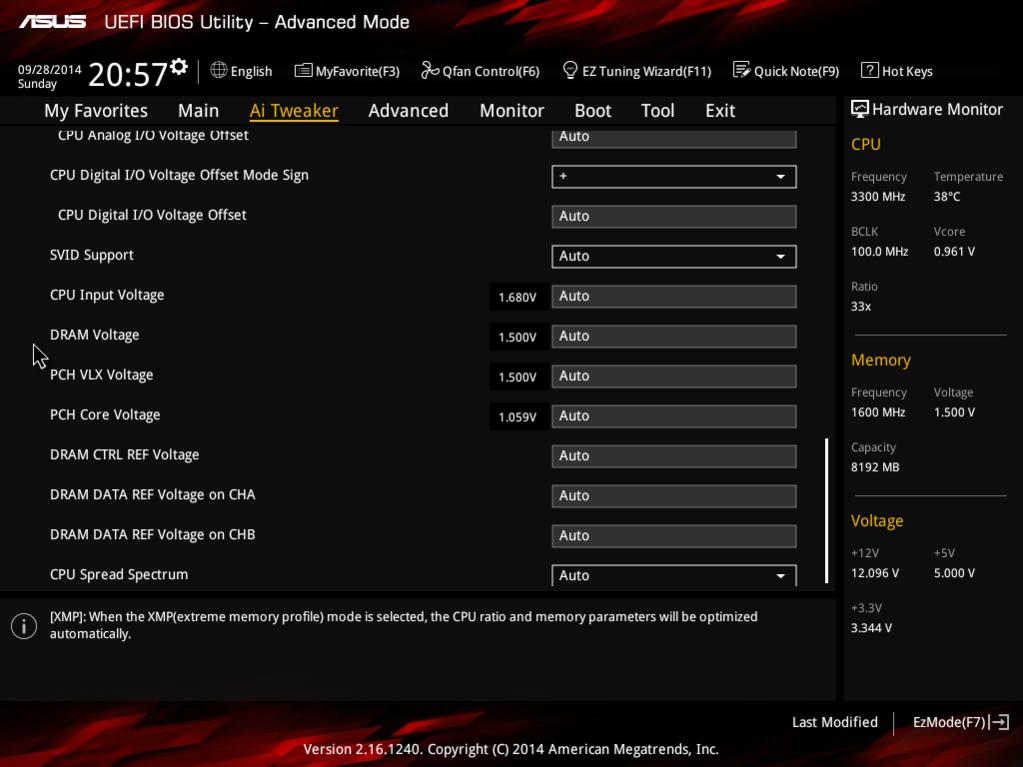Open Qfan Control(F6)
Image resolution: width=1023 pixels, height=767 pixels.
480,71
